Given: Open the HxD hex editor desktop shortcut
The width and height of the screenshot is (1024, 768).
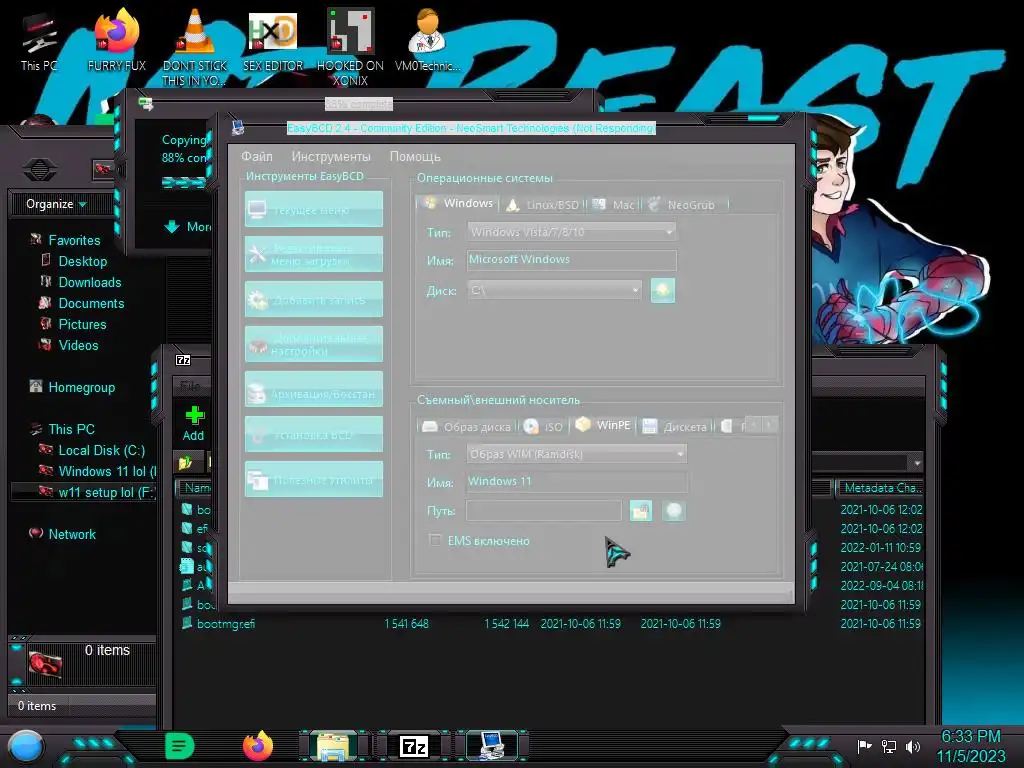Looking at the screenshot, I should [x=273, y=40].
